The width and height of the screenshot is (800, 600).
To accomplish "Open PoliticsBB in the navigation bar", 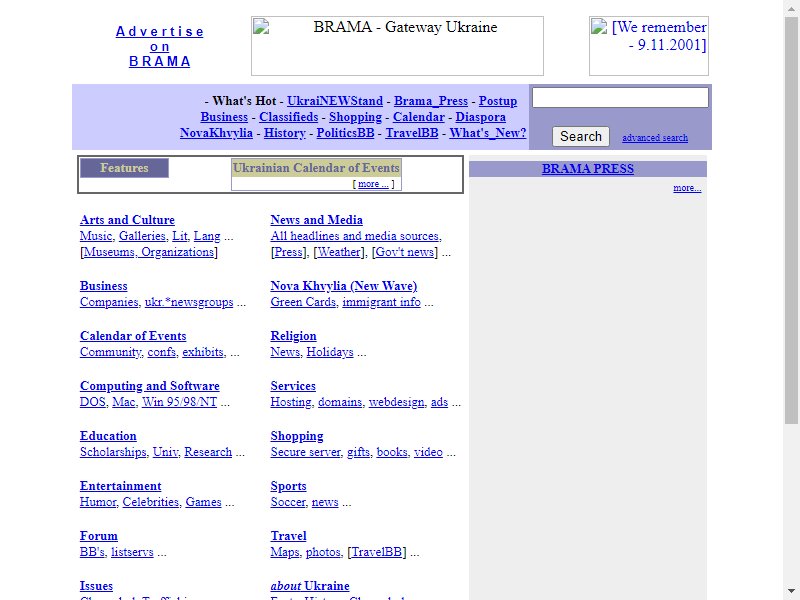I will coord(345,133).
